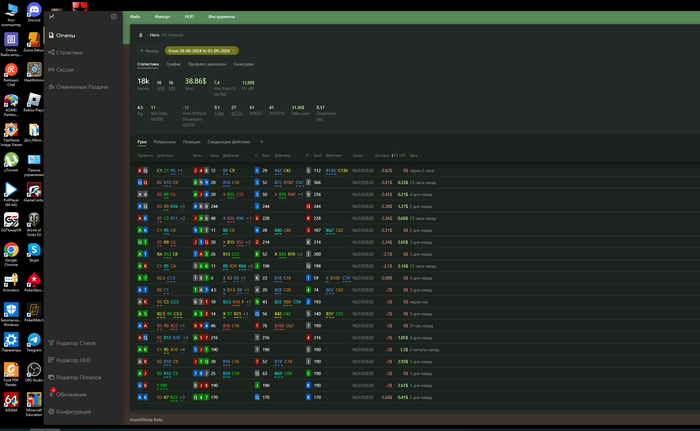Viewport: 700px width, 431px height.
Task: Open the Foxit PDF Reader icon
Action: click(11, 374)
